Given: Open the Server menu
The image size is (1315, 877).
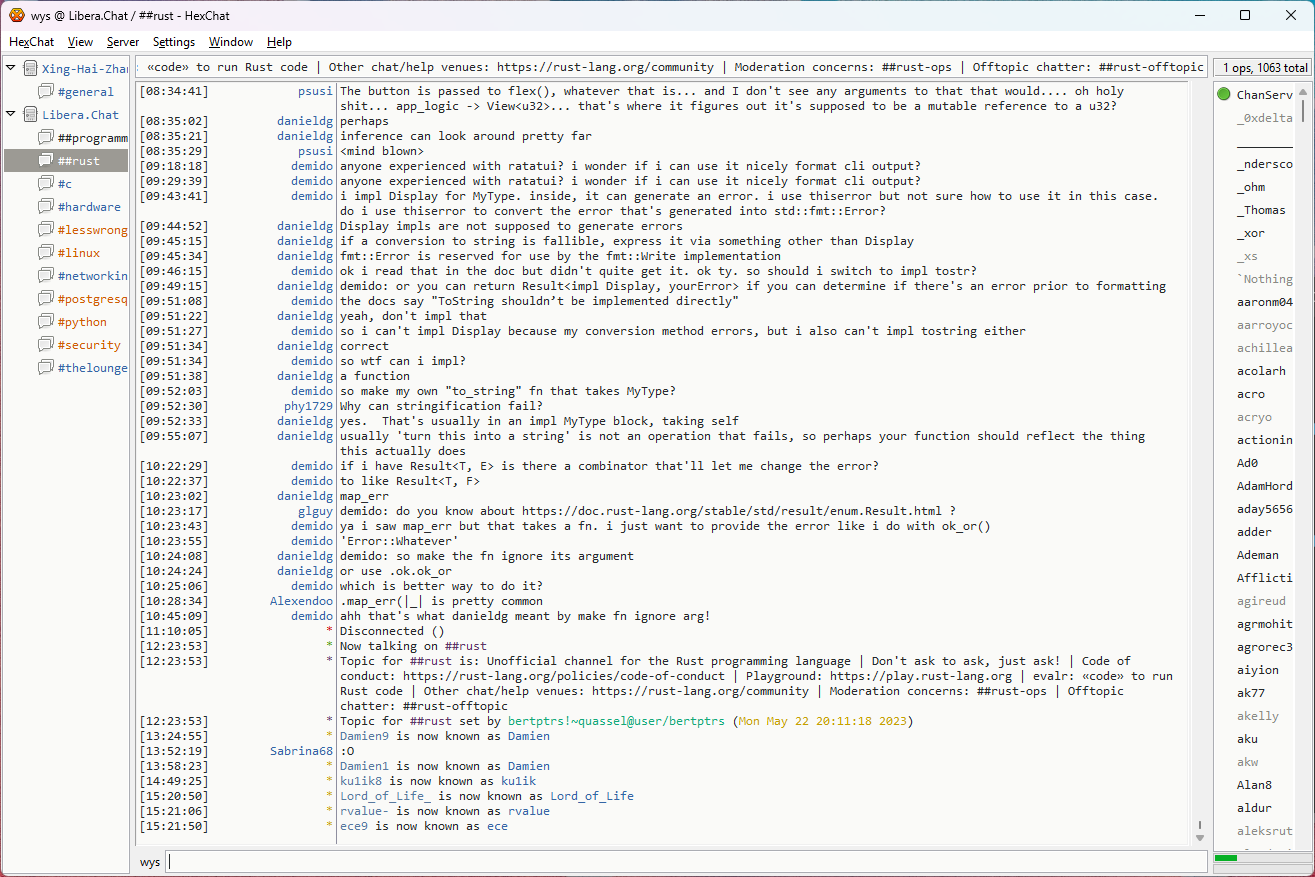Looking at the screenshot, I should click(x=123, y=42).
